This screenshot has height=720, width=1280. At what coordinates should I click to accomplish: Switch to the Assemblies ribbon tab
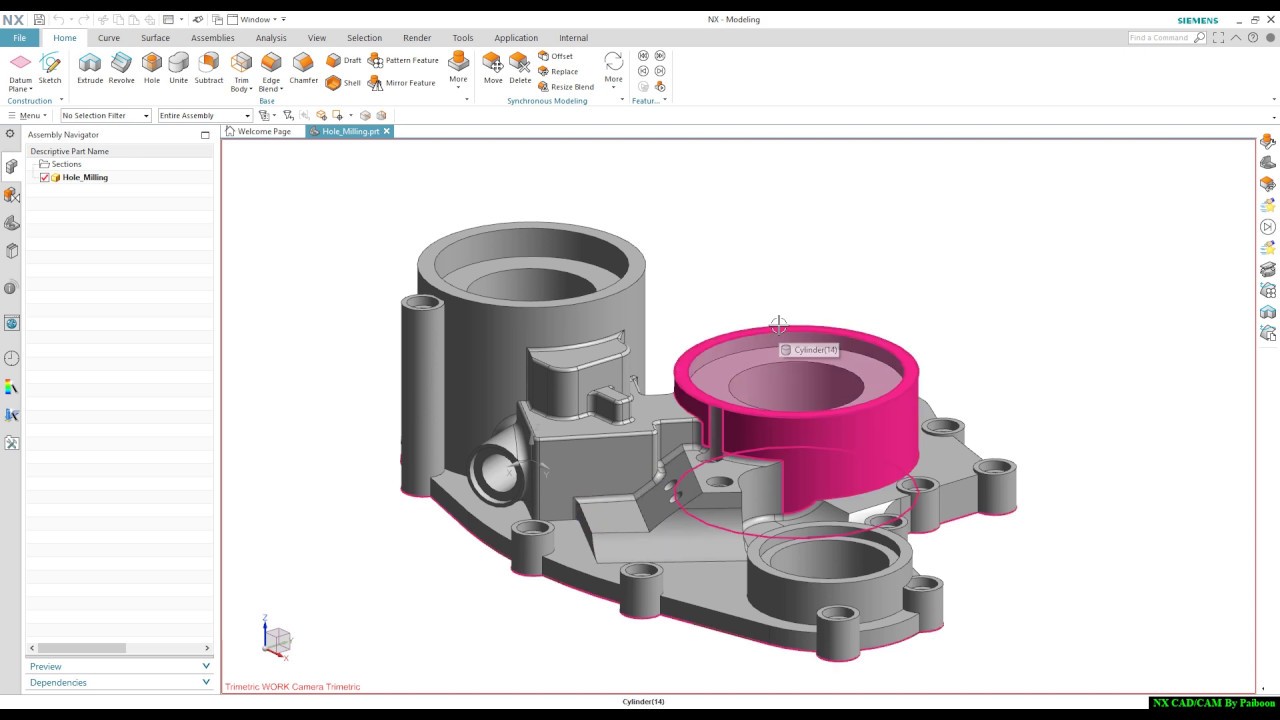213,38
